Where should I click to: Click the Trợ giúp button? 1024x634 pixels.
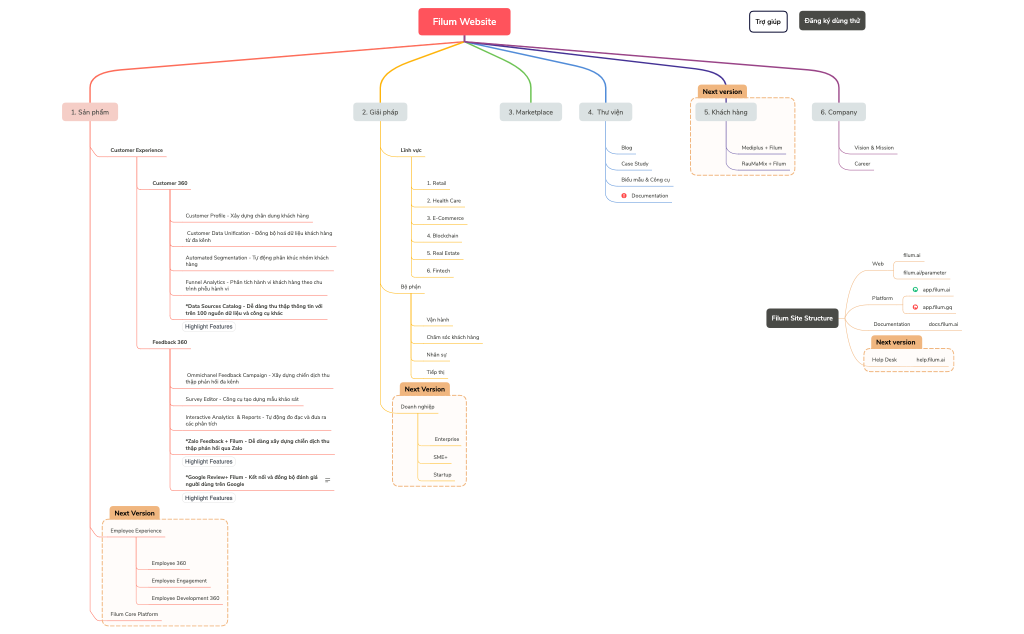768,21
